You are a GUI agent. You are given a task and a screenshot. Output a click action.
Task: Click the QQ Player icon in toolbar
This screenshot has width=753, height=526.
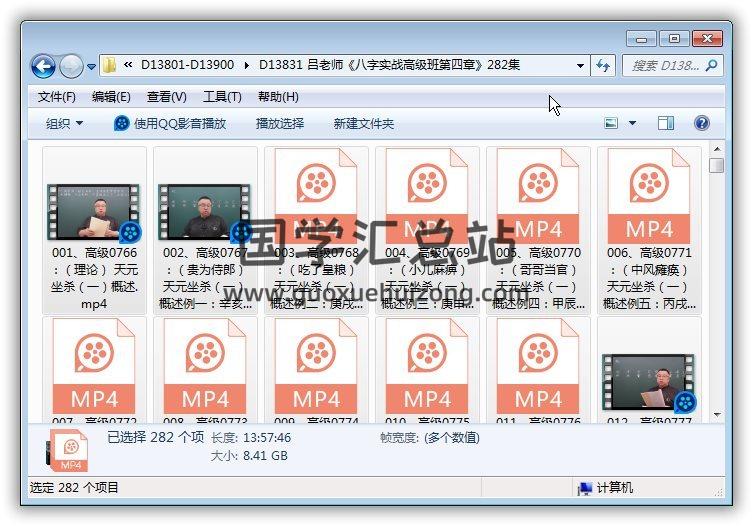point(122,123)
